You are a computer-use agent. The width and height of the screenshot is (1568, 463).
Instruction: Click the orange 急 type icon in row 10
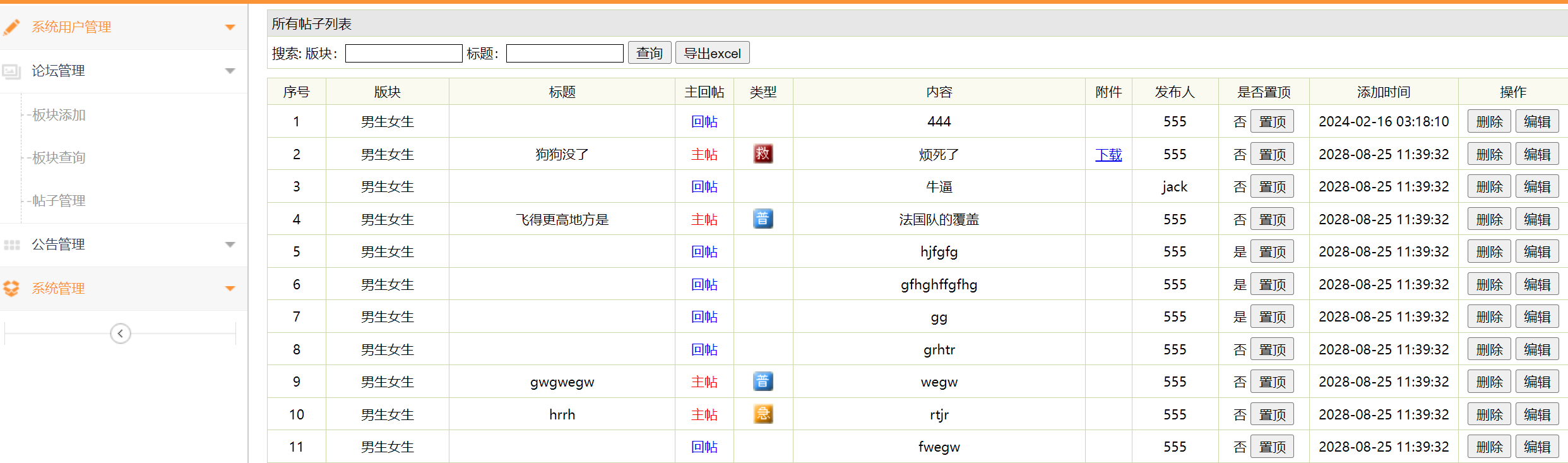pos(763,414)
